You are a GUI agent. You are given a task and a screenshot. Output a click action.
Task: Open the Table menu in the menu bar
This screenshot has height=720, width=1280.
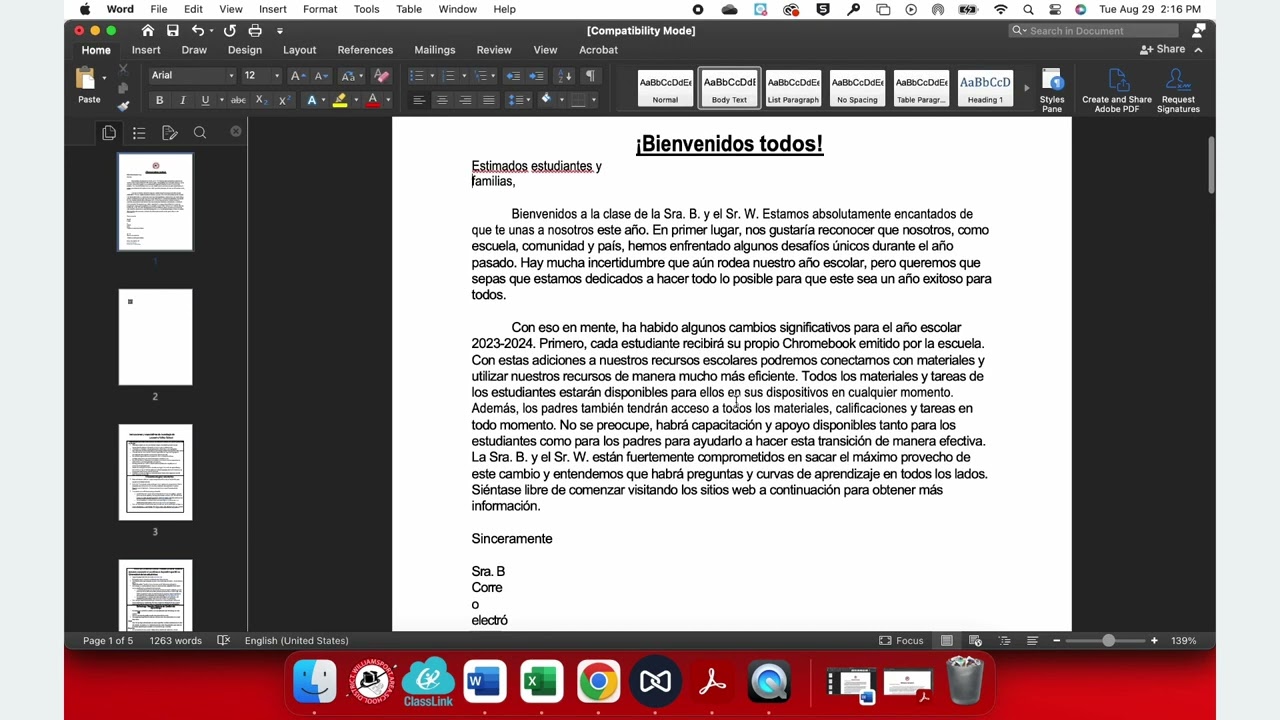(409, 9)
